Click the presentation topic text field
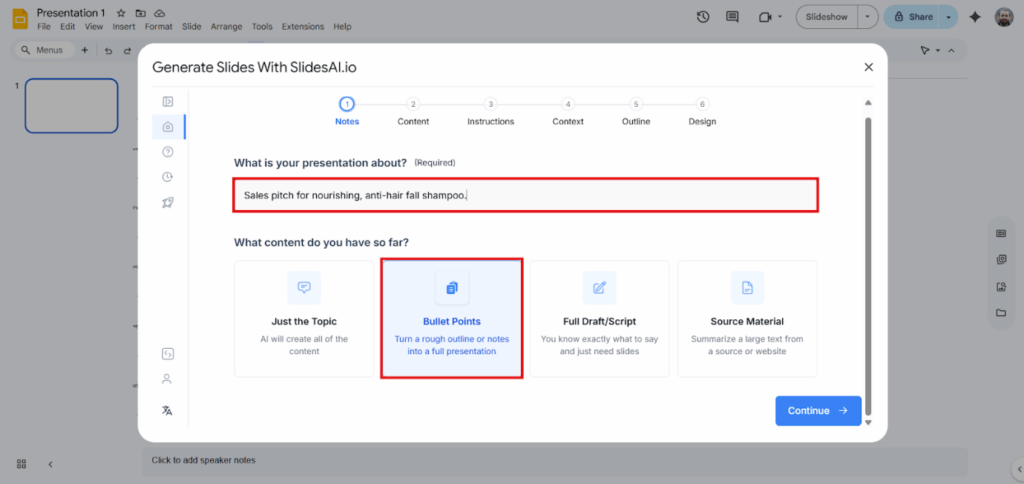 [x=525, y=195]
